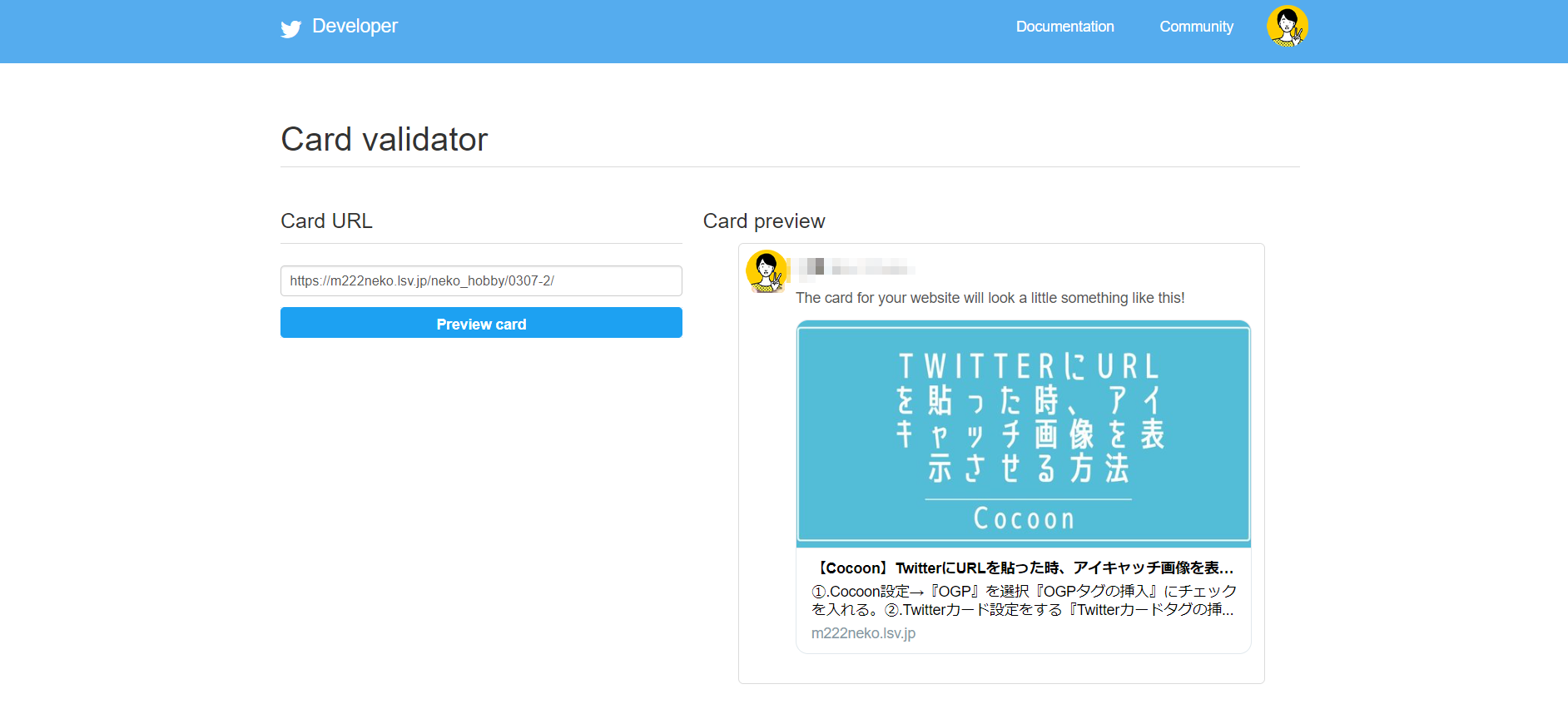
Task: Click the card title starting with 【Cocoon】
Action: (1023, 568)
